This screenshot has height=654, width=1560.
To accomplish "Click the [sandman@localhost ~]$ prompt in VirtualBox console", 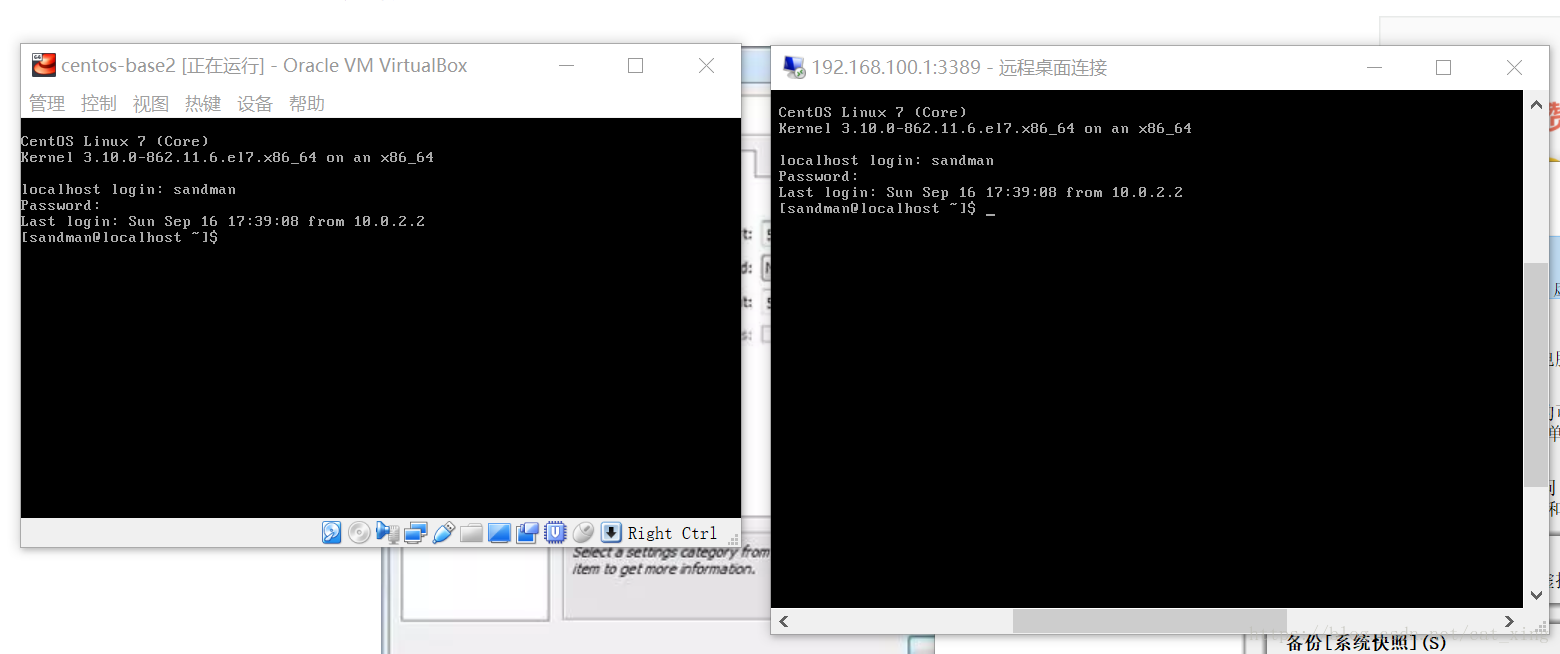I will (119, 237).
